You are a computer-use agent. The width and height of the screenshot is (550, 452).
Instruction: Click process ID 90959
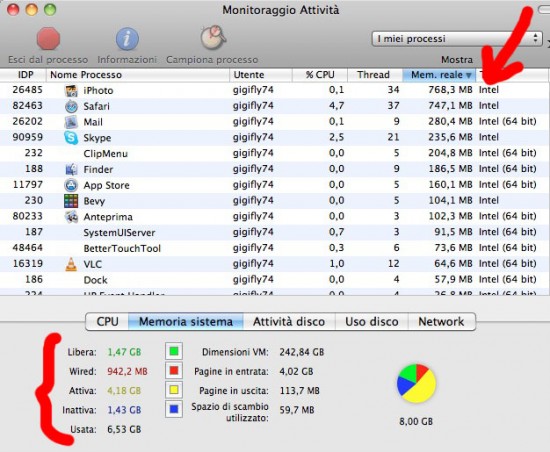(x=28, y=137)
